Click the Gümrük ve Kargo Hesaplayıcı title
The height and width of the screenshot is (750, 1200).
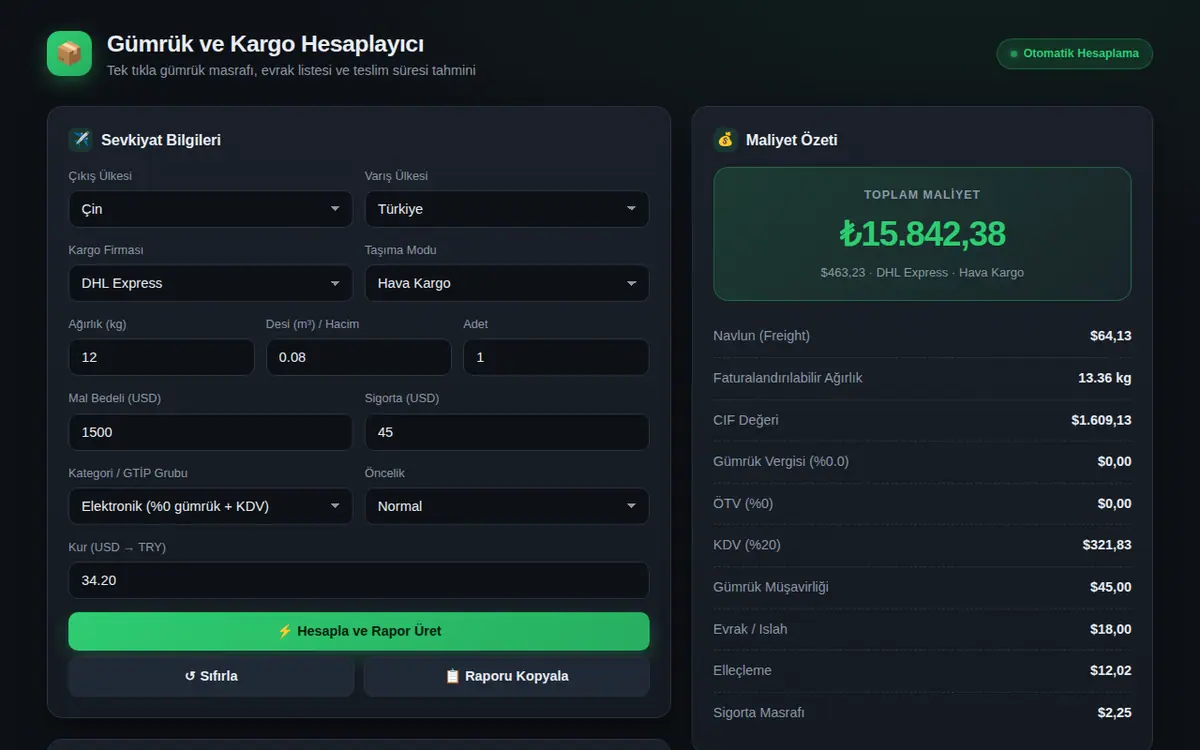265,44
